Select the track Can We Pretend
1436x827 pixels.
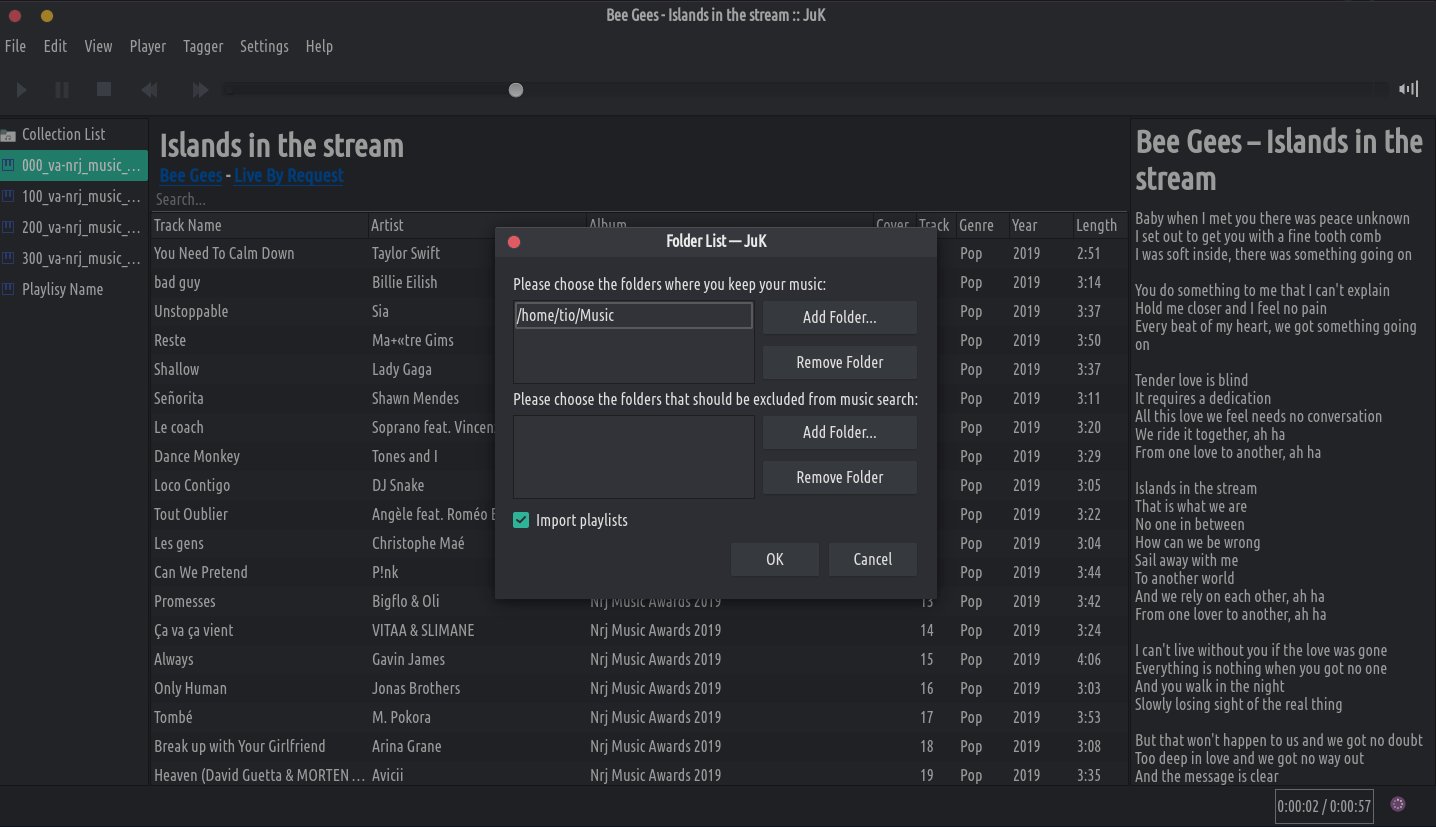(x=201, y=572)
